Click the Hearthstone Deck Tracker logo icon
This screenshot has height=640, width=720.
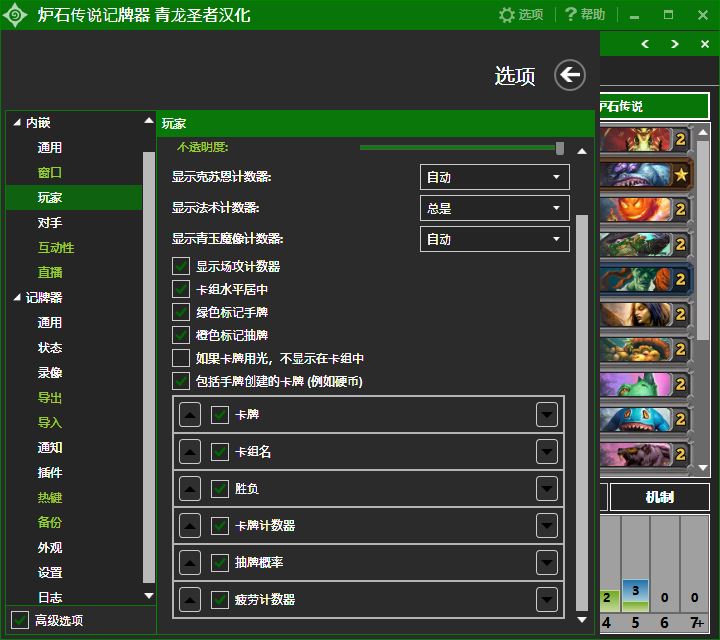pos(15,15)
